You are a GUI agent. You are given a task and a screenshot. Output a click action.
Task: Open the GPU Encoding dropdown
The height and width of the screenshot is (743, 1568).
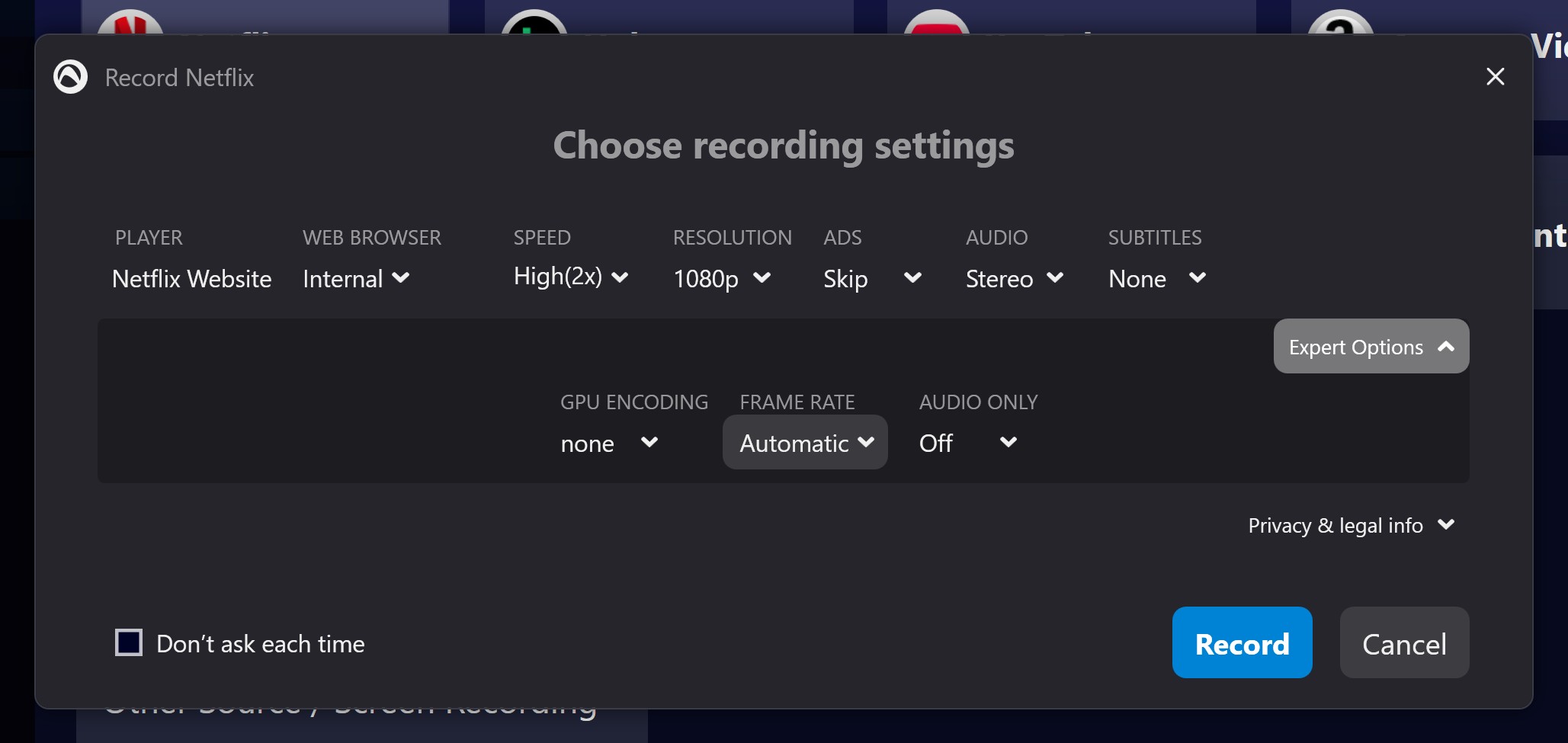click(610, 443)
